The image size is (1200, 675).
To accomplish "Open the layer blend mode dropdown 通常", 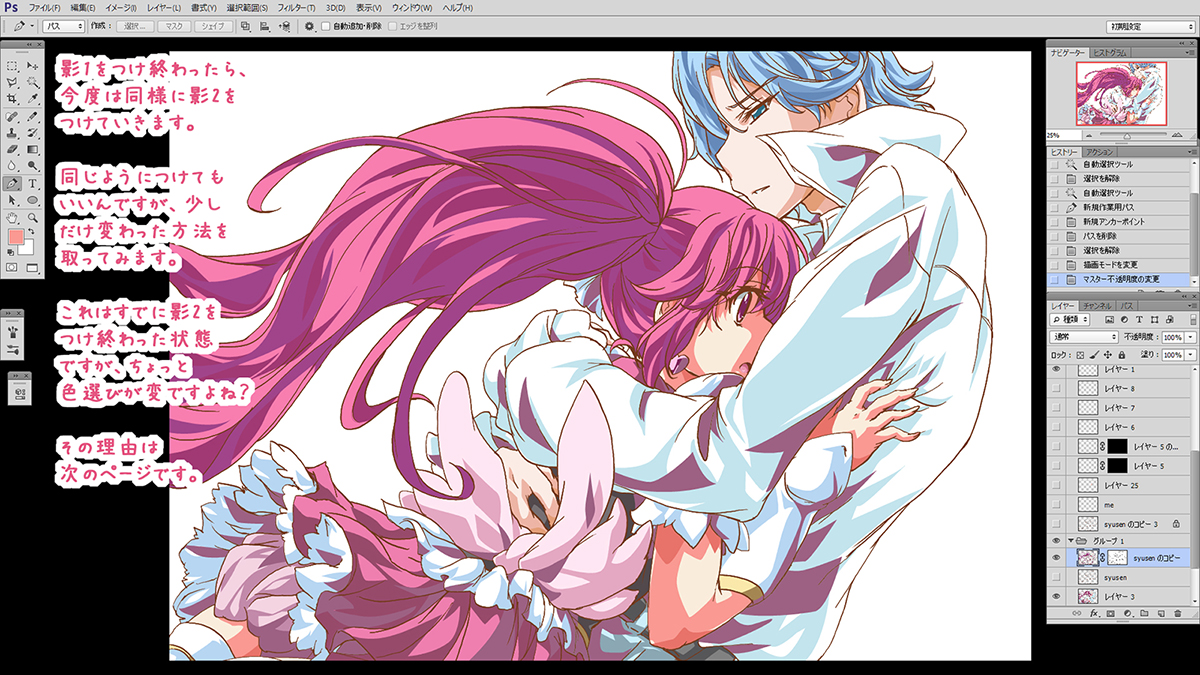I will [1083, 338].
